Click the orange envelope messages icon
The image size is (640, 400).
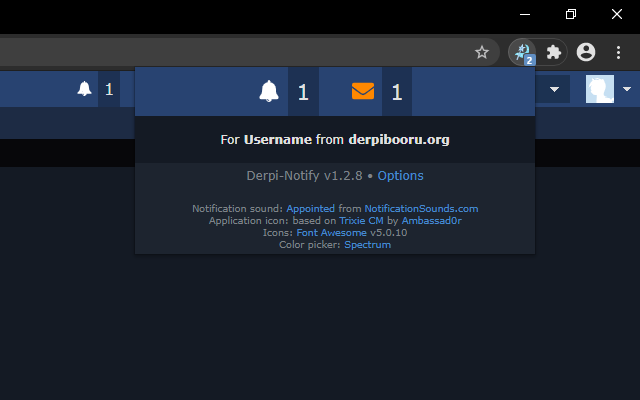(363, 91)
